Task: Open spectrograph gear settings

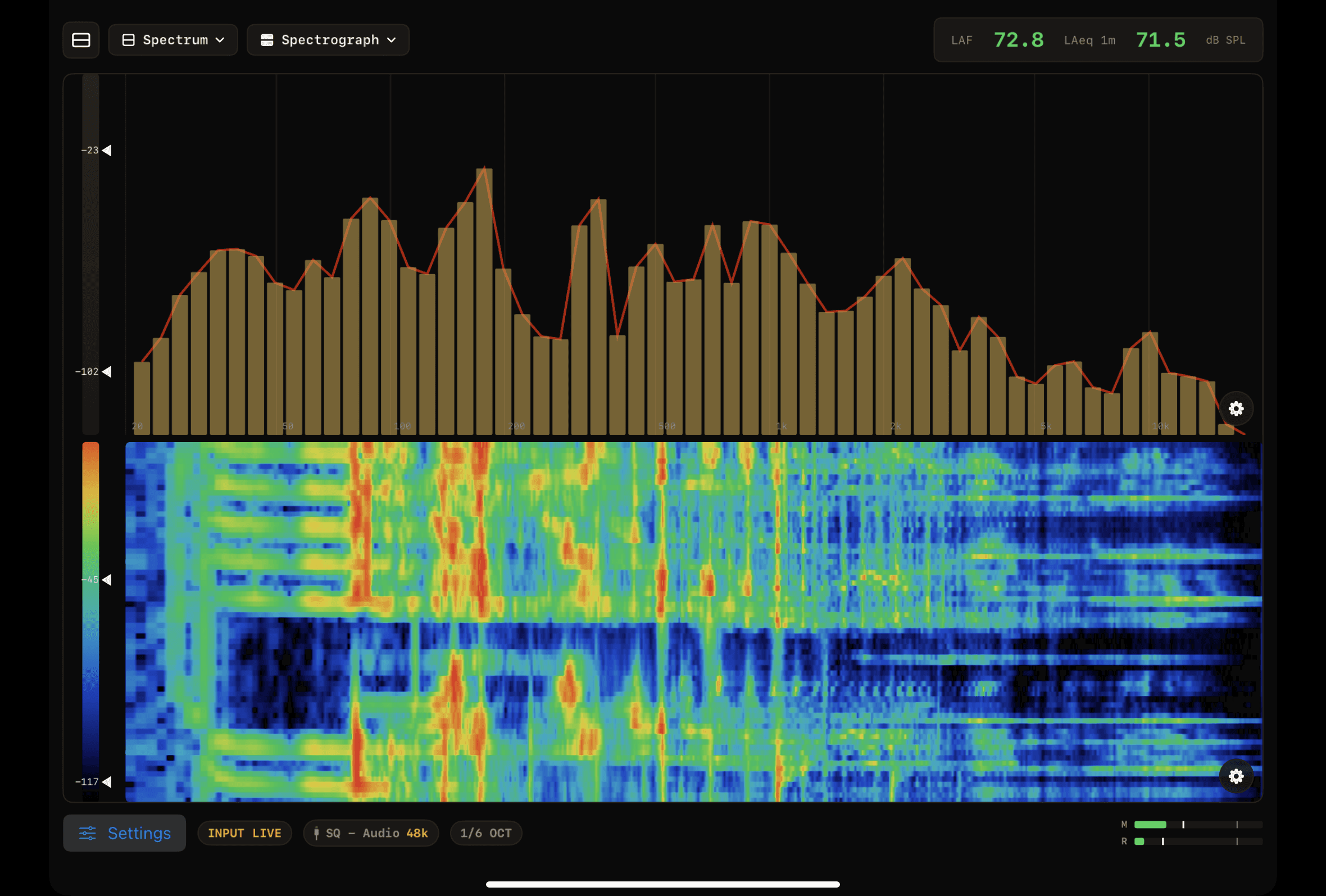Action: 1236,776
